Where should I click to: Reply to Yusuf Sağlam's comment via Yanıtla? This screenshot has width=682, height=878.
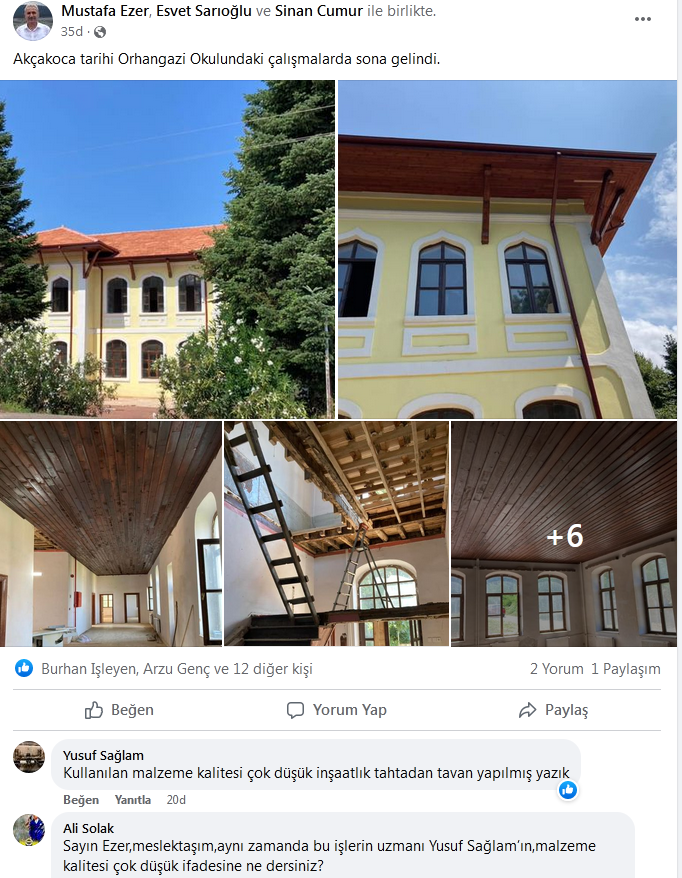pos(133,800)
